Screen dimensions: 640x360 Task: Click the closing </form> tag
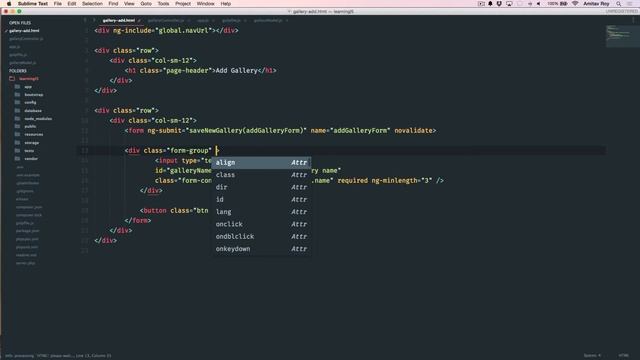click(x=138, y=220)
